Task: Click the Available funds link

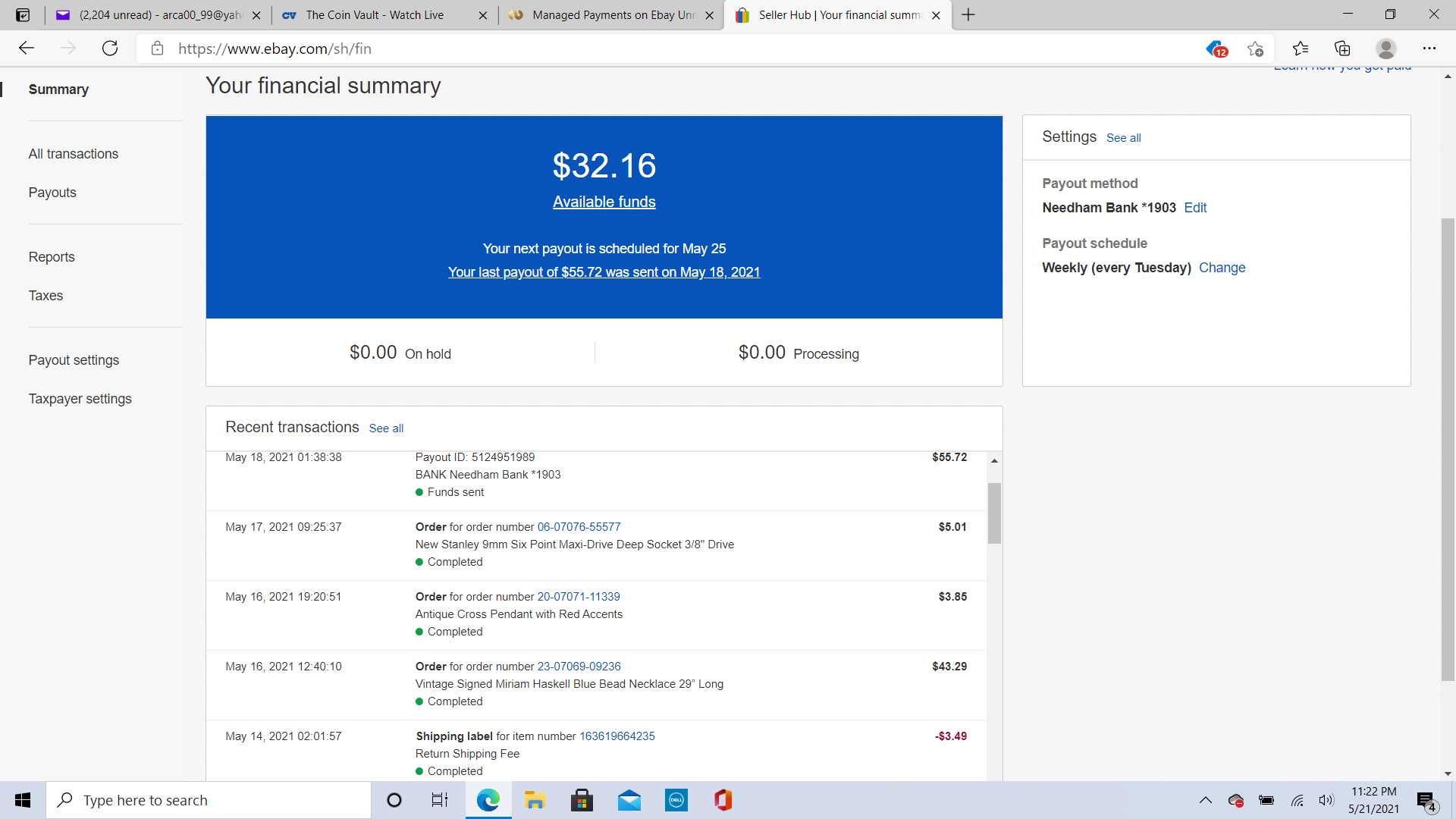Action: (x=604, y=202)
